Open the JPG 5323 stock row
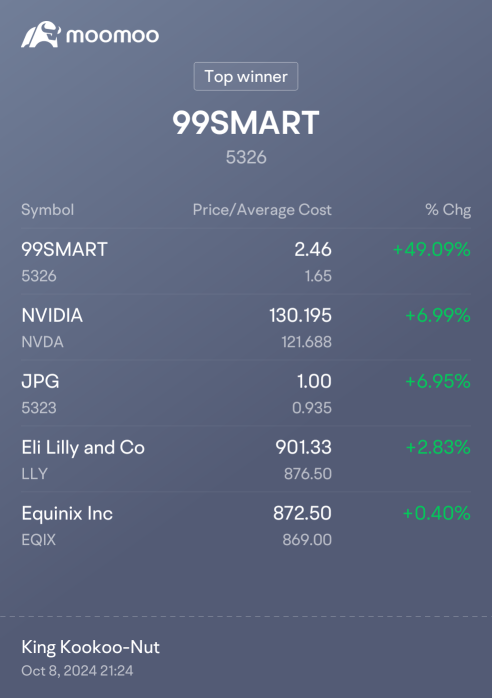Screen dimensions: 492x698 click(246, 394)
